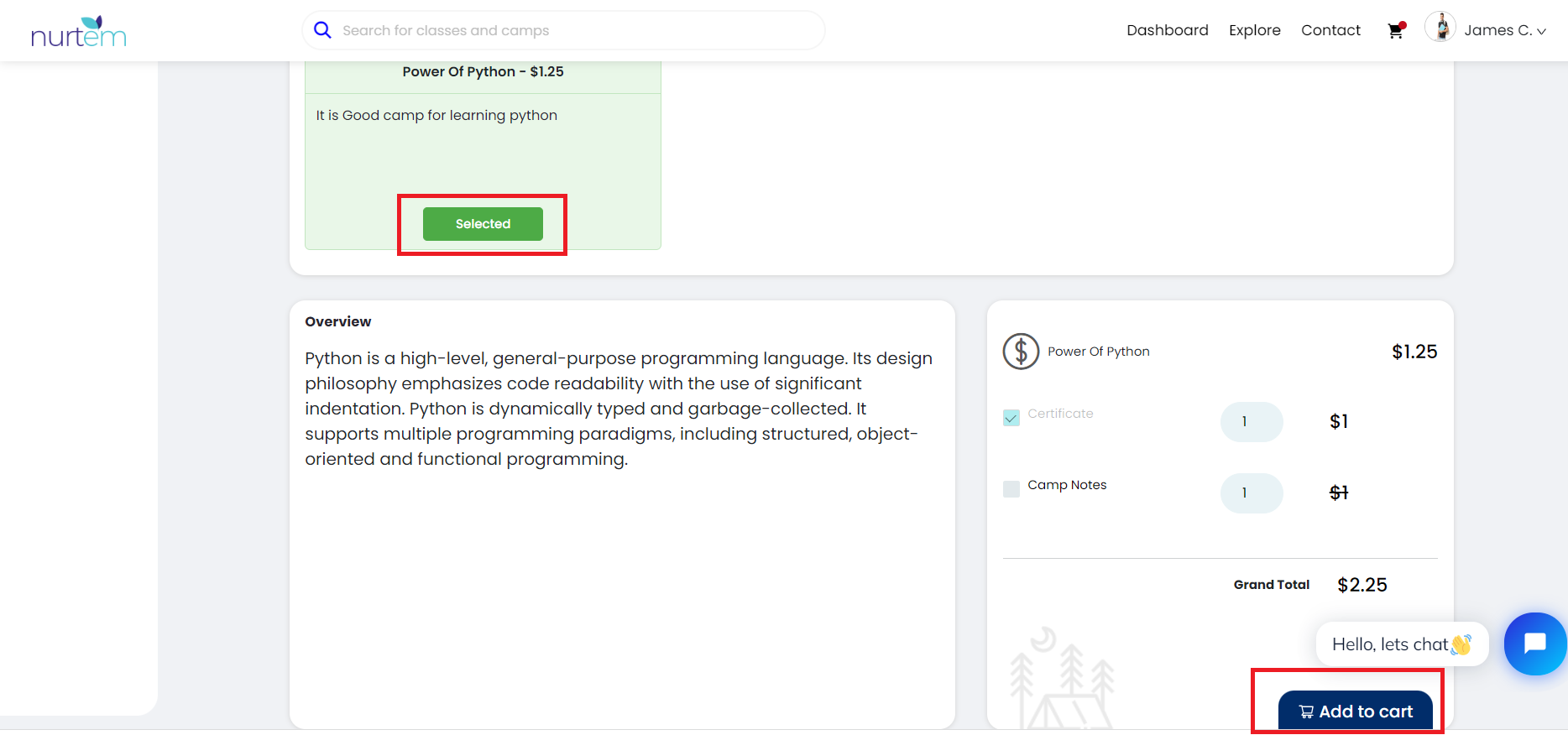Click the Camp Notes quantity field
Screen dimensions: 1568x735
[x=1251, y=493]
